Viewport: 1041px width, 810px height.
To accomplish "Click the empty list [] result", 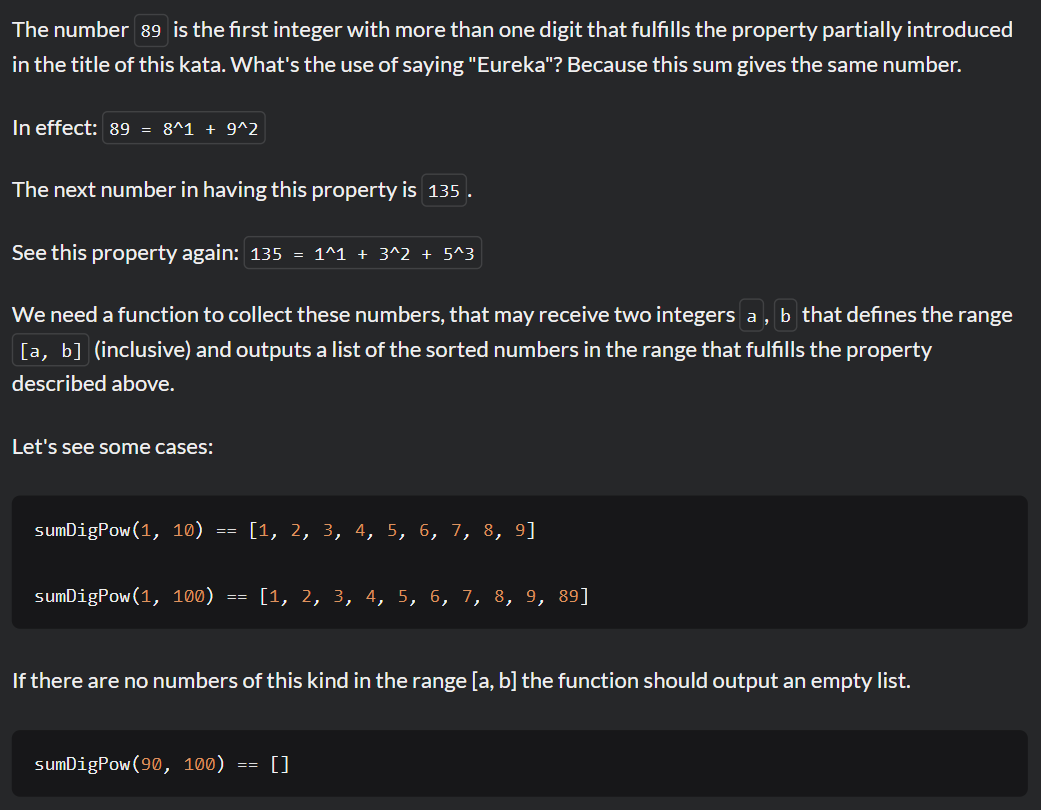I will point(280,764).
